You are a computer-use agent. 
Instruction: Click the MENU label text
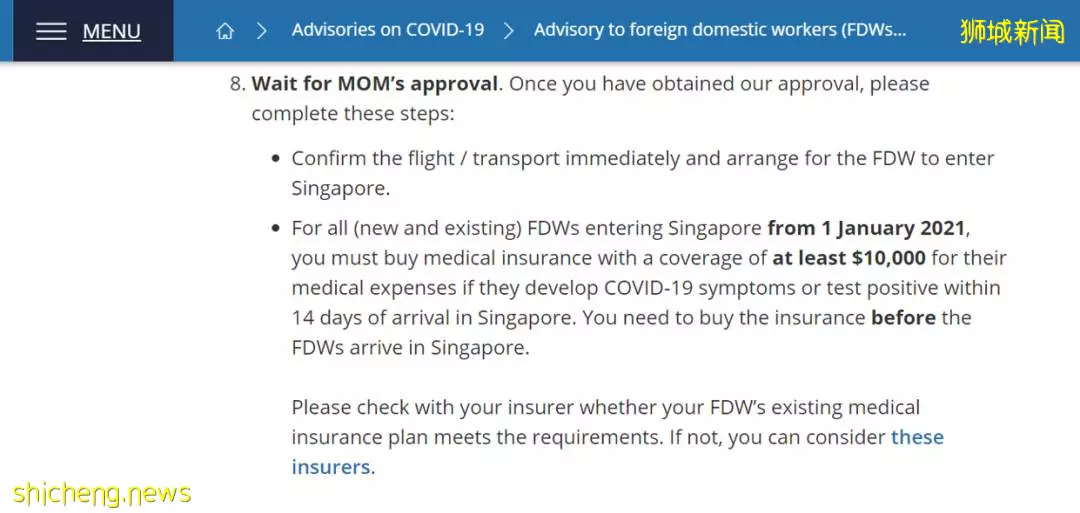(112, 32)
